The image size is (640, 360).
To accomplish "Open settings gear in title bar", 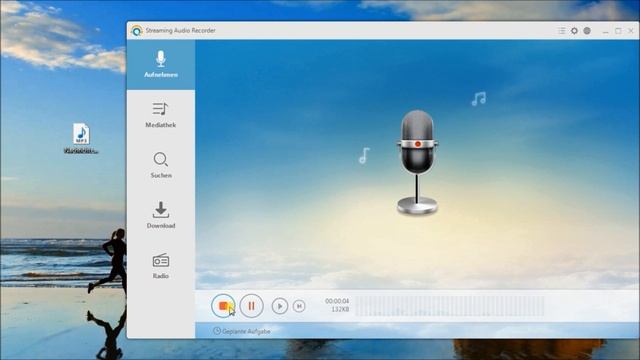I will [574, 31].
